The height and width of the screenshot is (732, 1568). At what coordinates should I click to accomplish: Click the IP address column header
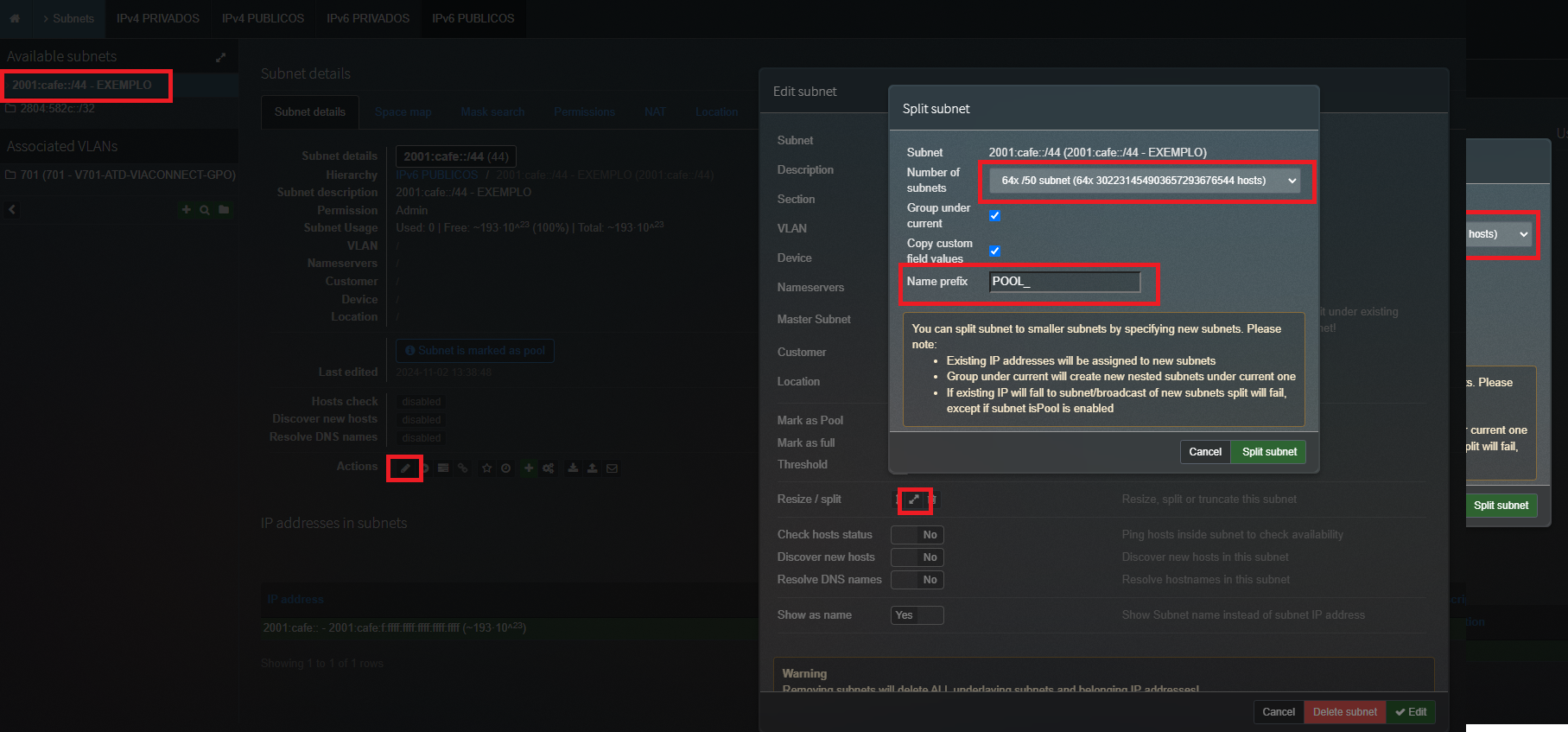pyautogui.click(x=295, y=600)
